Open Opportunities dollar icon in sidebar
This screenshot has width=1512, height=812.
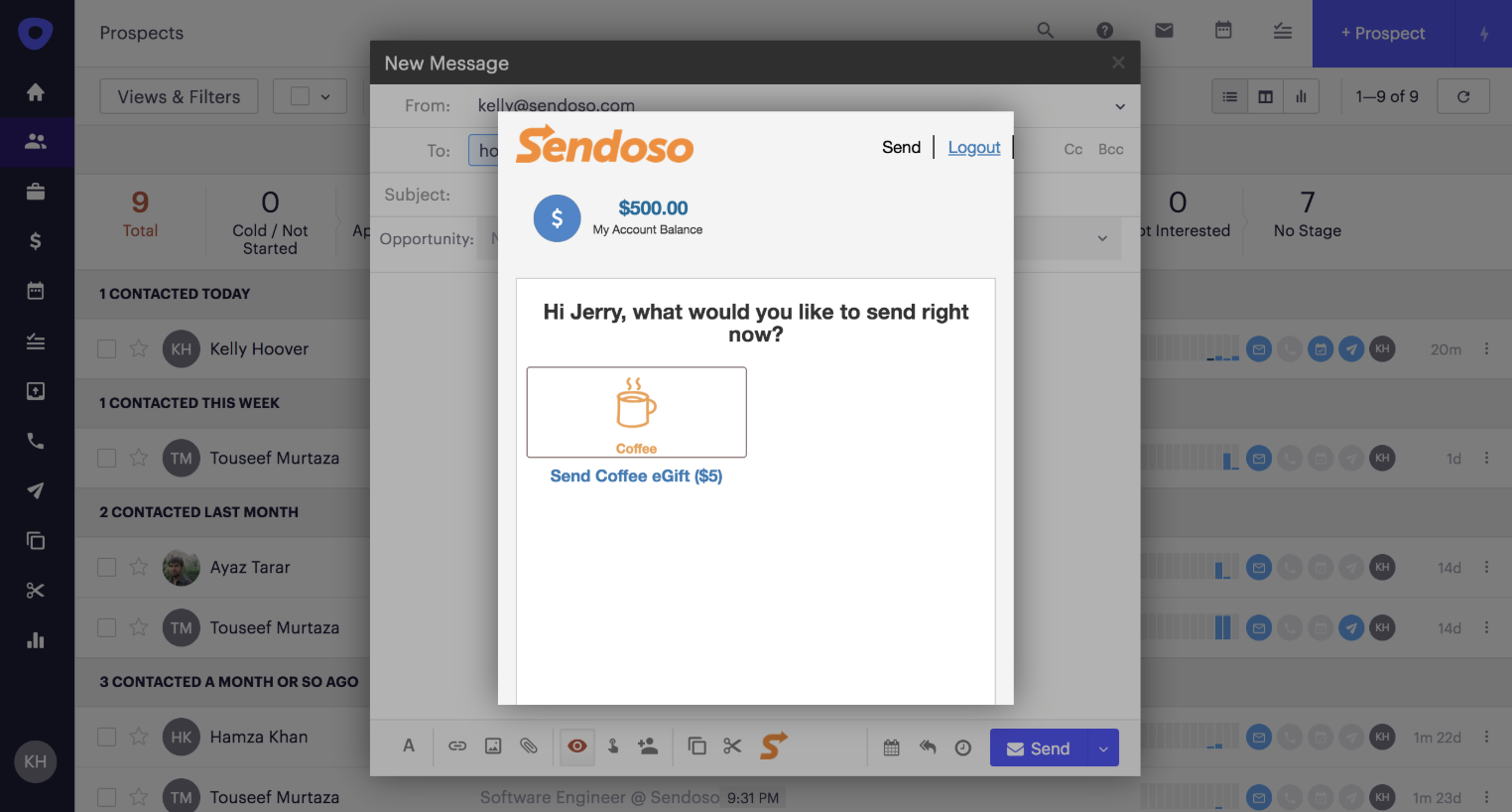(x=36, y=241)
